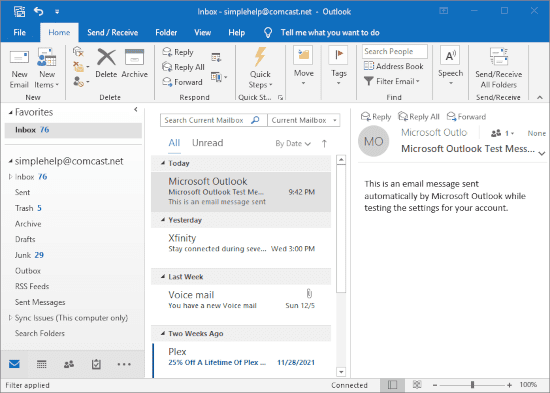Open People view in navigation bar
This screenshot has width=550, height=393.
click(x=69, y=364)
